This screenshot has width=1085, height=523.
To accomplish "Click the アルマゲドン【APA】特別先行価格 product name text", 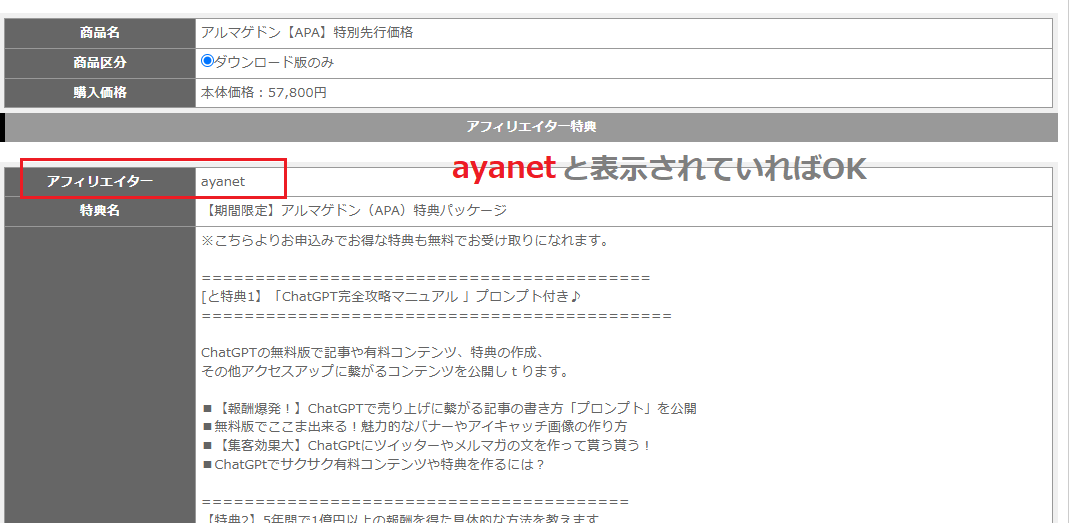I will tap(307, 33).
